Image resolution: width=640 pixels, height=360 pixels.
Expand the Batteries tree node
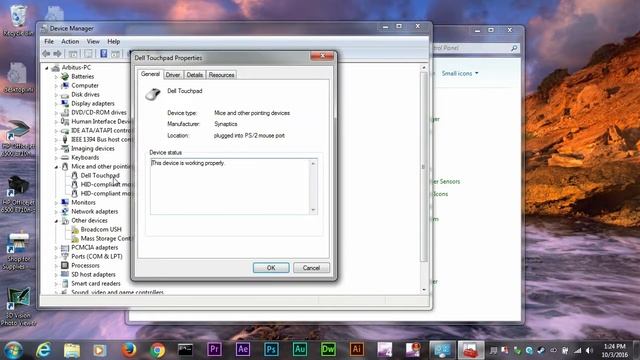[56, 77]
